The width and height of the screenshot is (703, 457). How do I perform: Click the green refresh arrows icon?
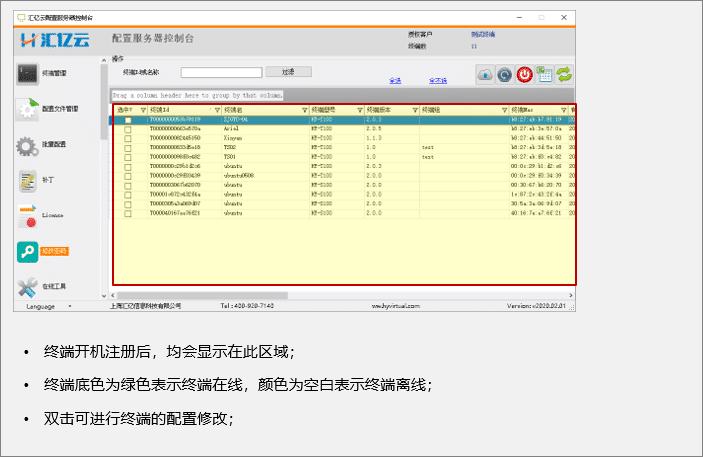point(565,75)
